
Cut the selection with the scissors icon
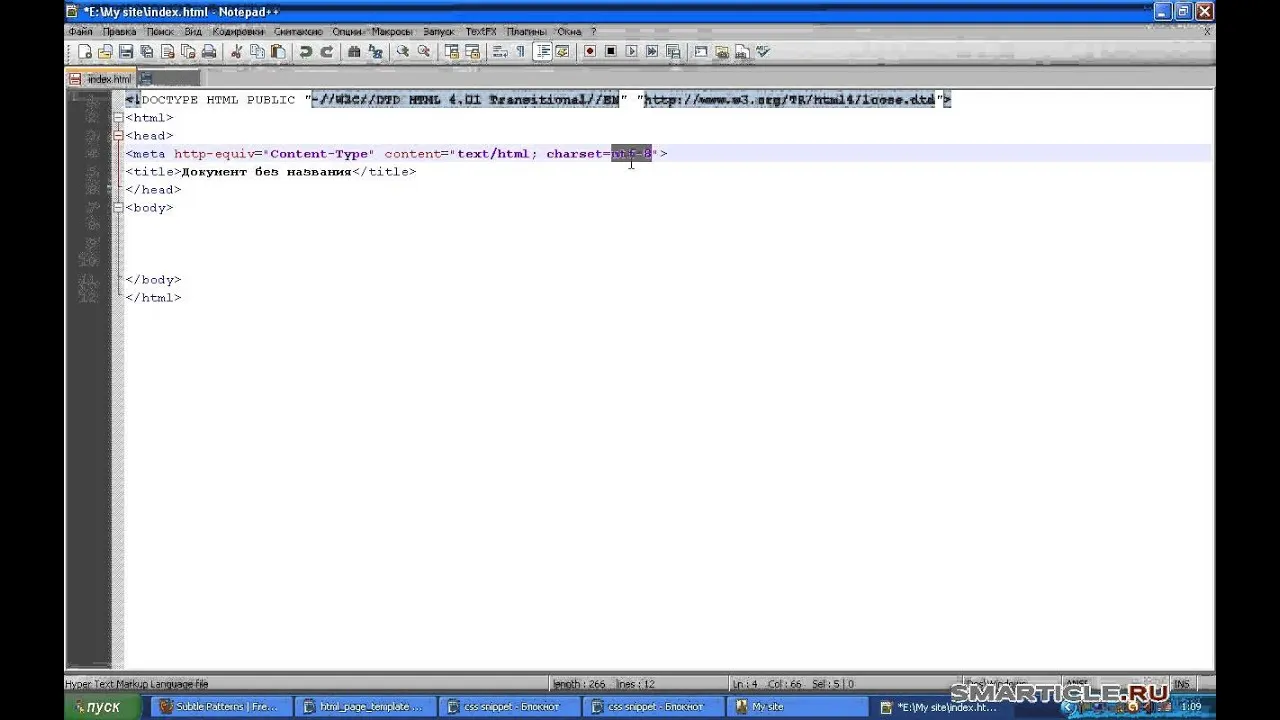pos(237,52)
